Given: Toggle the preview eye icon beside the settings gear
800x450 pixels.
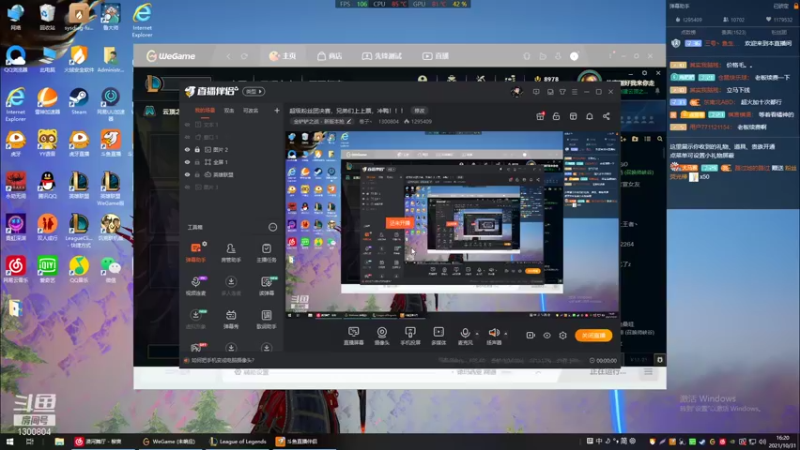Looking at the screenshot, I should (x=547, y=335).
